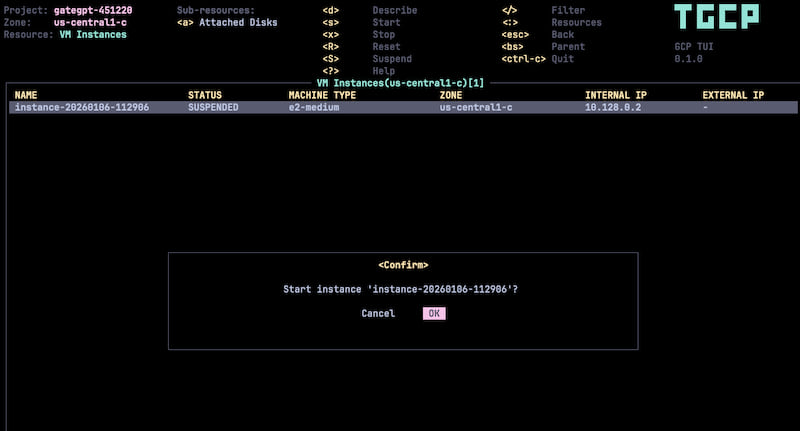The image size is (800, 431).
Task: Click the EXTERNAL IP column header
Action: (733, 95)
